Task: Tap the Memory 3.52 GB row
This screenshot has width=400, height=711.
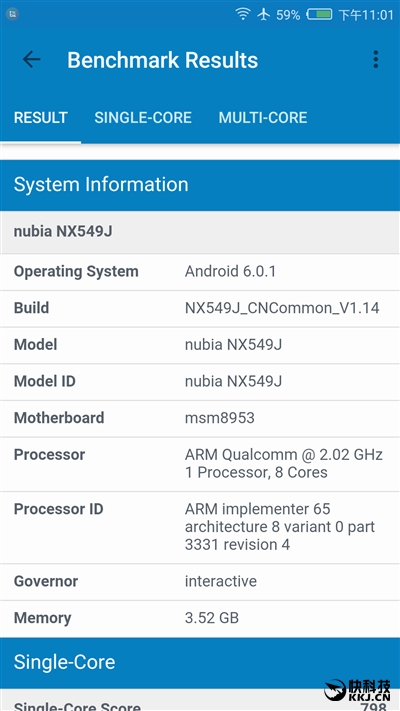Action: [200, 618]
